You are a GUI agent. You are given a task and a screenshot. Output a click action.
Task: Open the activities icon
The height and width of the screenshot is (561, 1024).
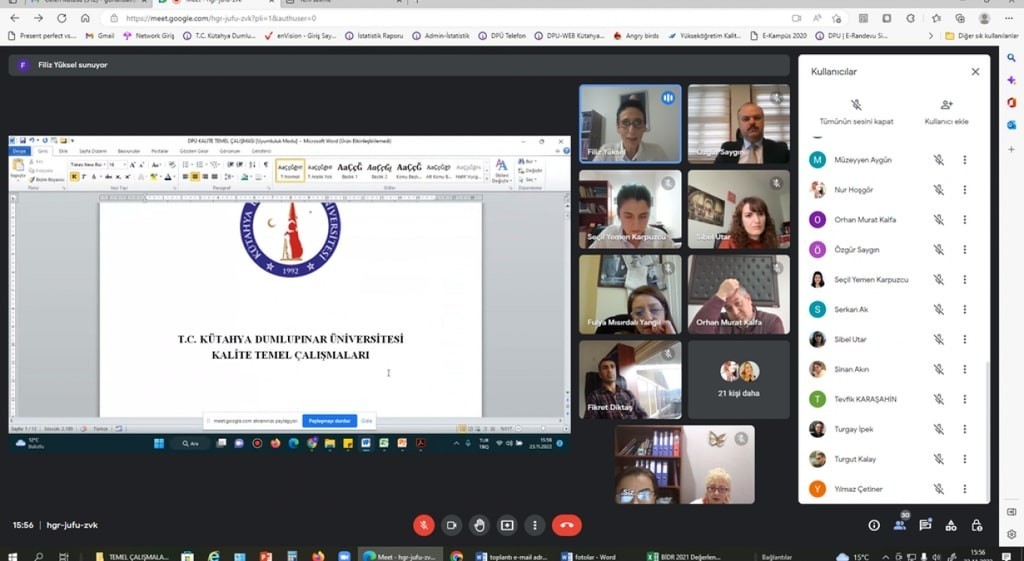click(x=951, y=525)
